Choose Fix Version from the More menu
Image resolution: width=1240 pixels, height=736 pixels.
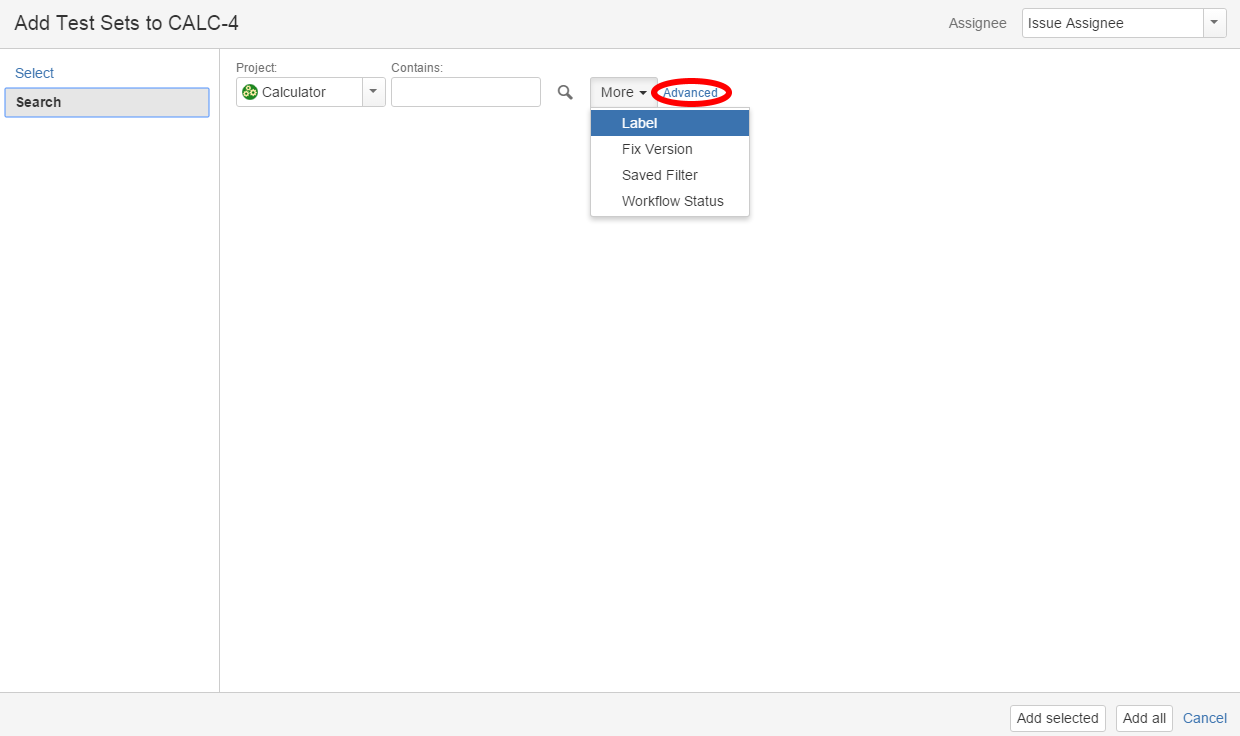tap(670, 149)
